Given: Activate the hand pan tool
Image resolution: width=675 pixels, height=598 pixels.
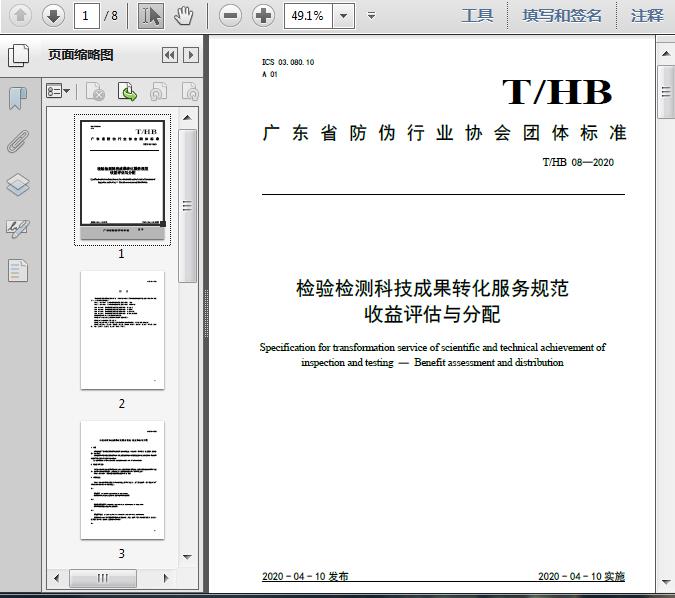Looking at the screenshot, I should click(183, 15).
